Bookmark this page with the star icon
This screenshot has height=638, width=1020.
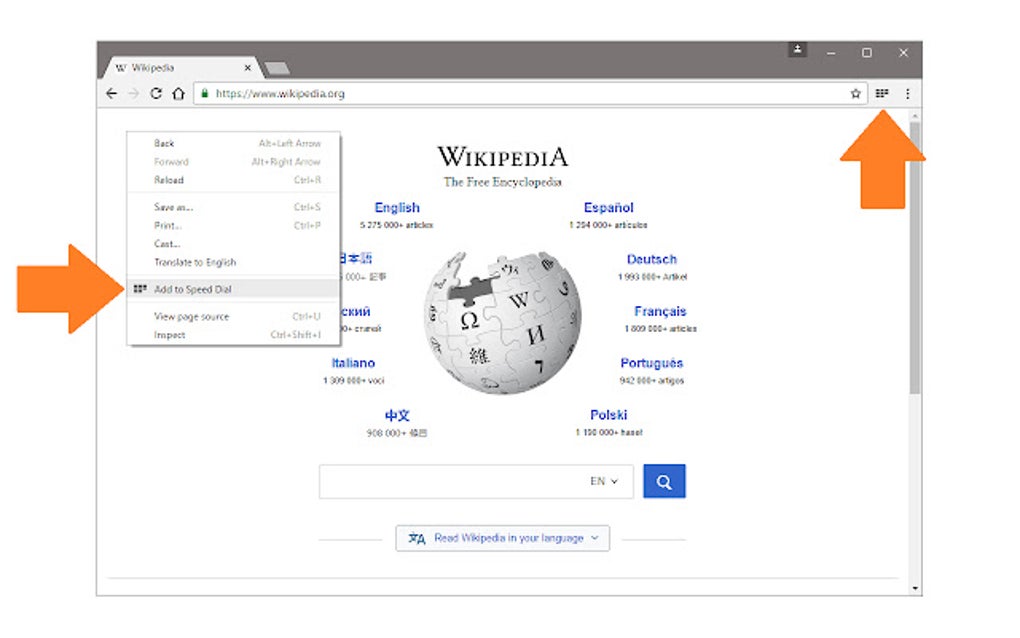click(855, 94)
